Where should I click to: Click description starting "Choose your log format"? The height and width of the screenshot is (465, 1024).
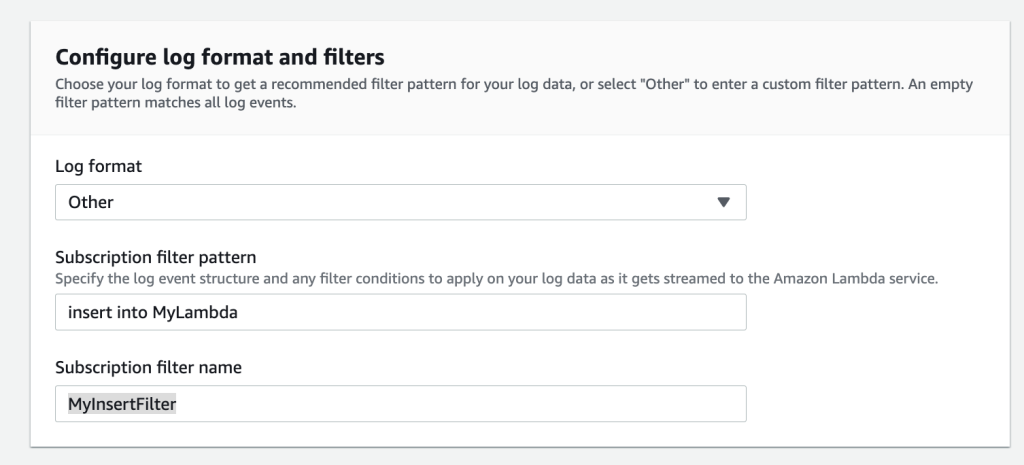click(x=200, y=84)
